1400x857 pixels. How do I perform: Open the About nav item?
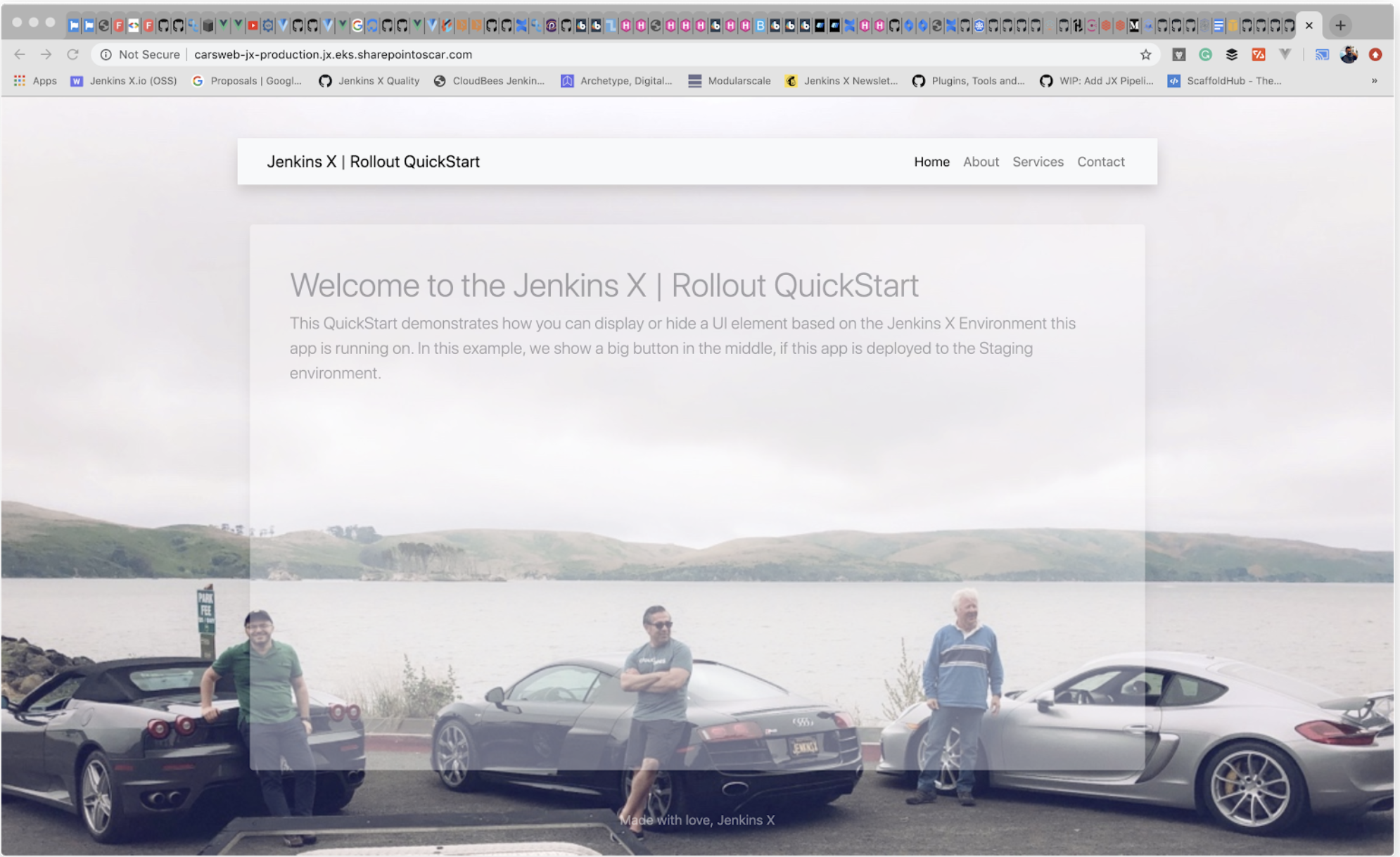coord(981,162)
